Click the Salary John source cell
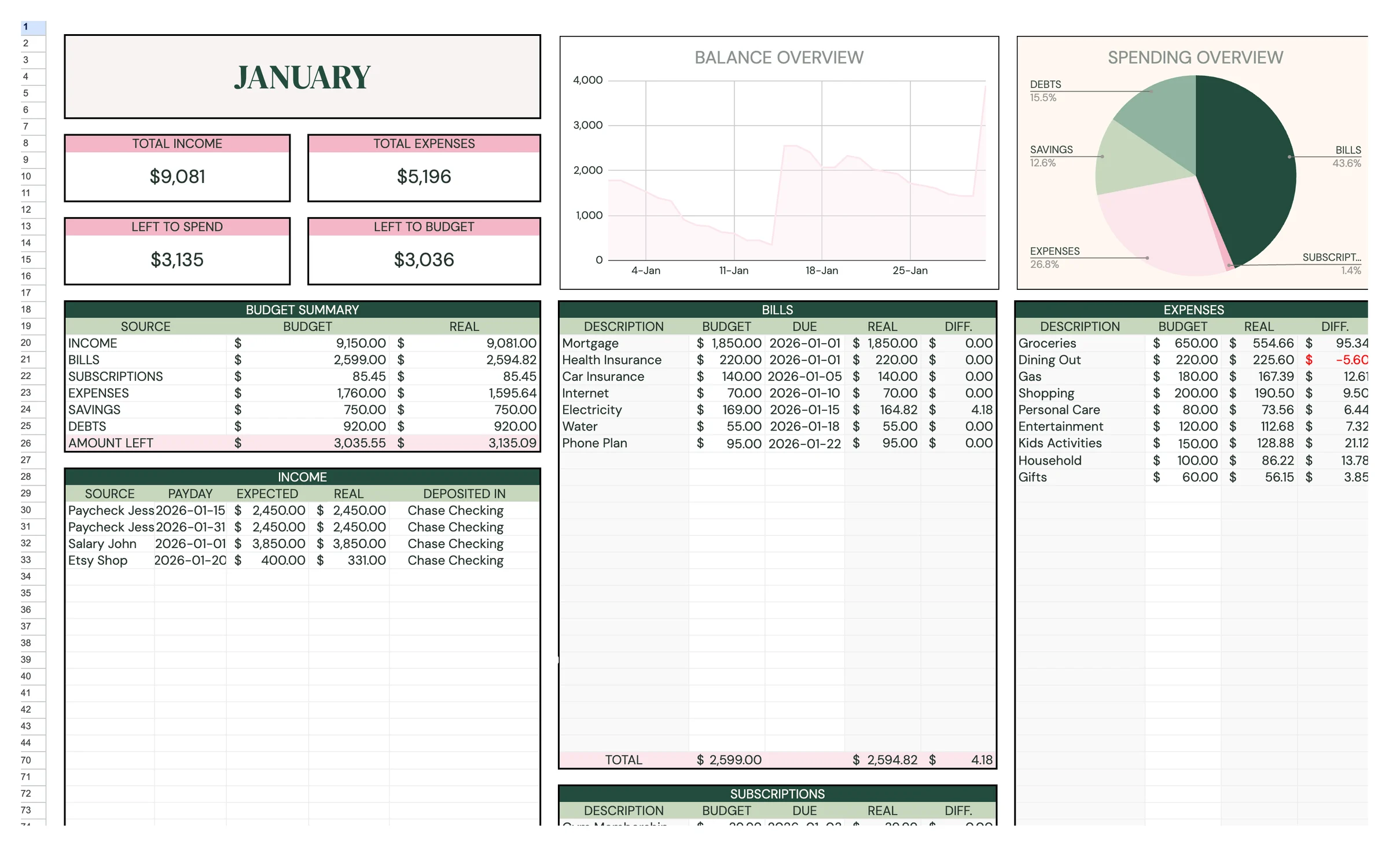1389x868 pixels. 110,544
